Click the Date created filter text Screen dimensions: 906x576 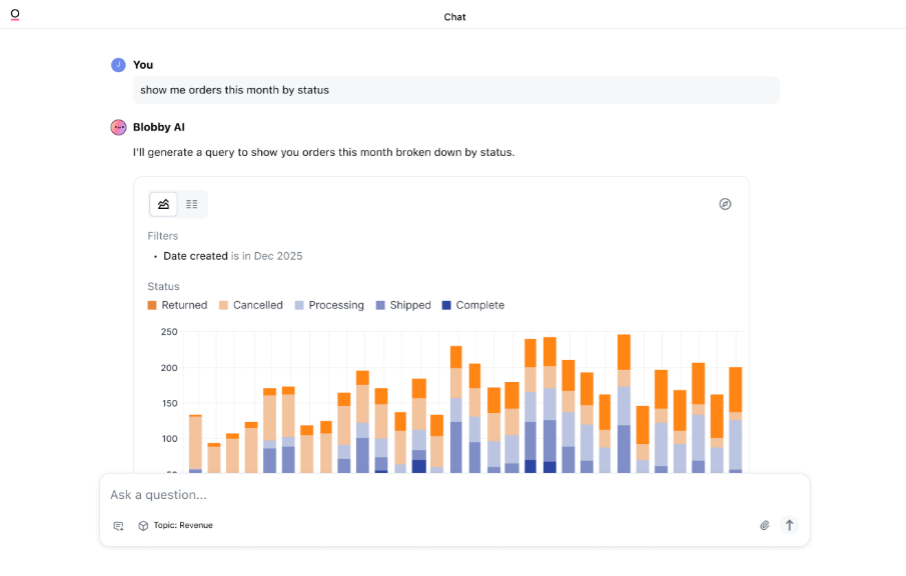(195, 256)
